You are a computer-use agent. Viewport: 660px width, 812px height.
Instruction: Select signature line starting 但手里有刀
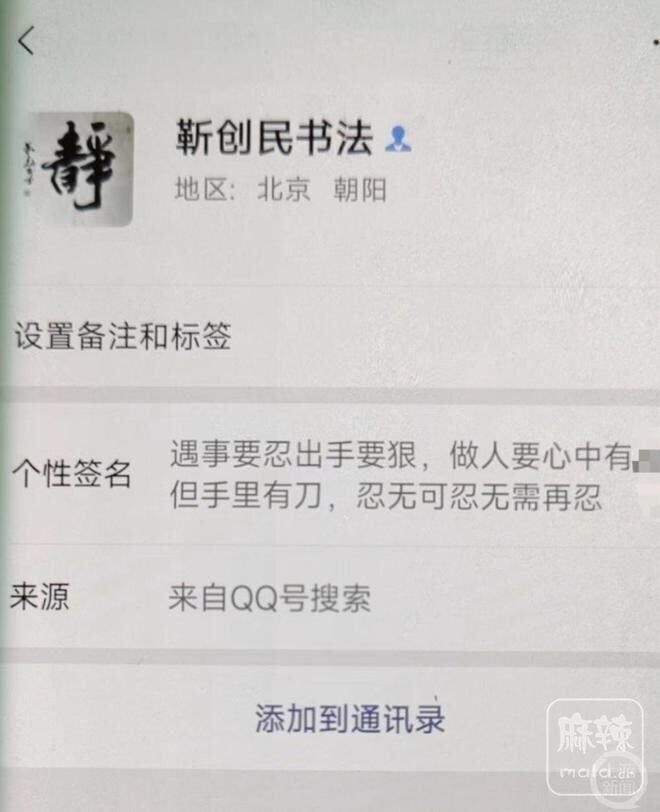[386, 497]
